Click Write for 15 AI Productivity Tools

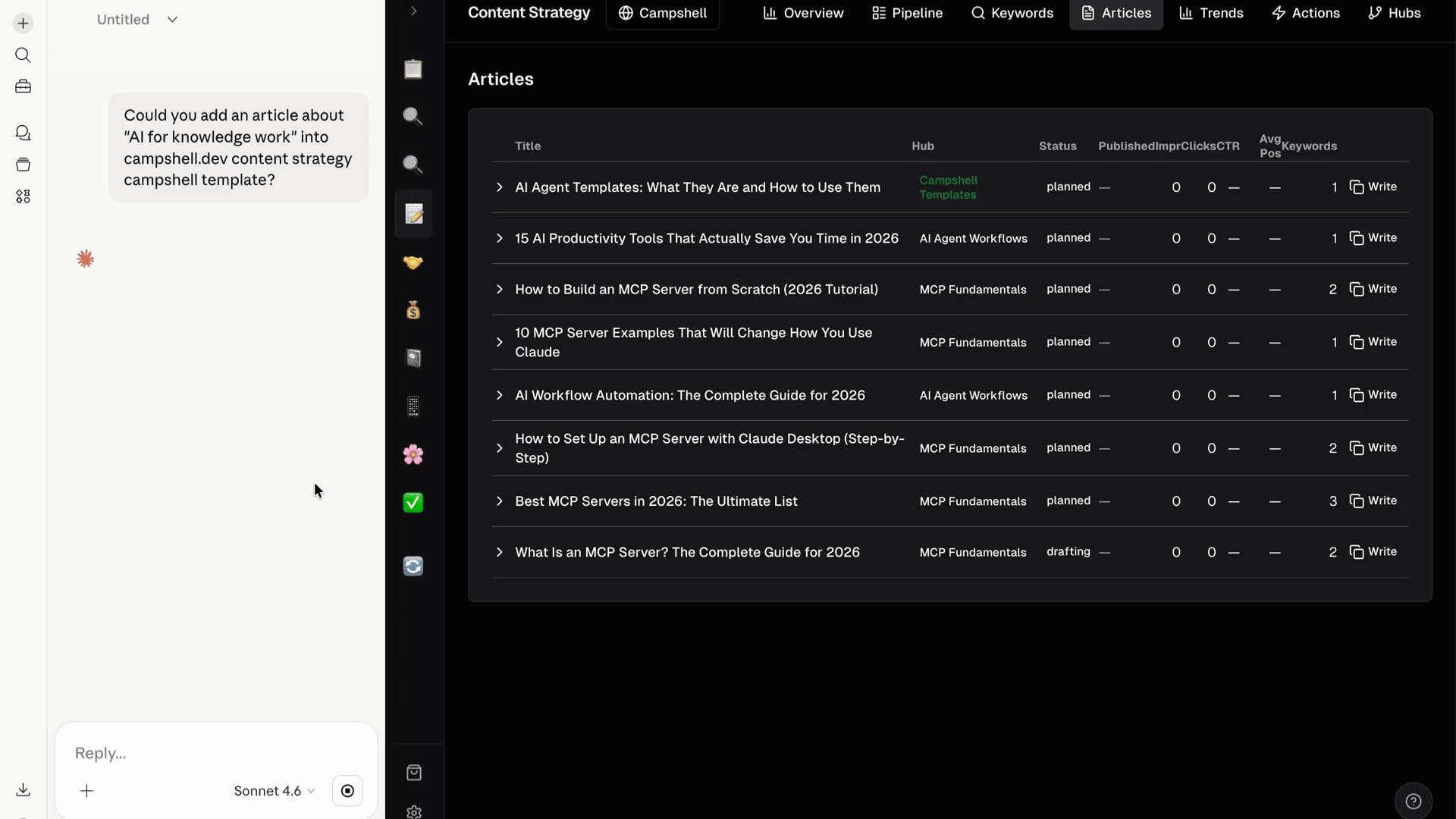pos(1373,238)
